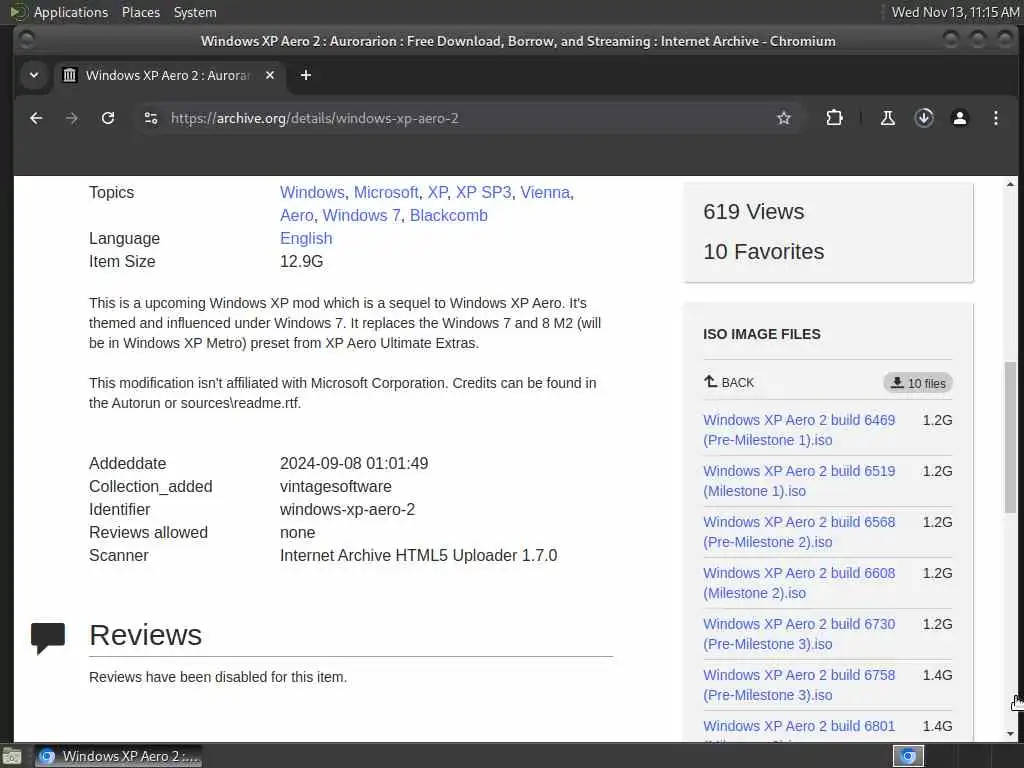
Task: Select the Chromium taskbar window button
Action: coord(118,756)
